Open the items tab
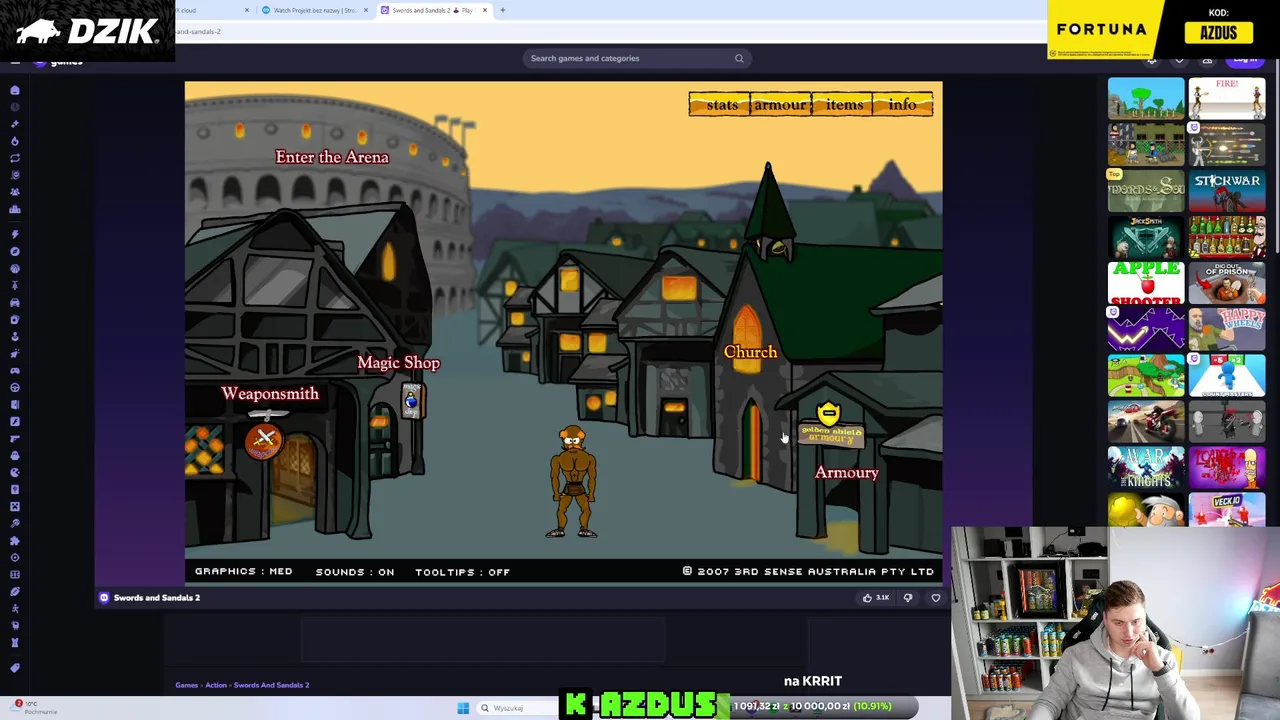 coord(843,105)
